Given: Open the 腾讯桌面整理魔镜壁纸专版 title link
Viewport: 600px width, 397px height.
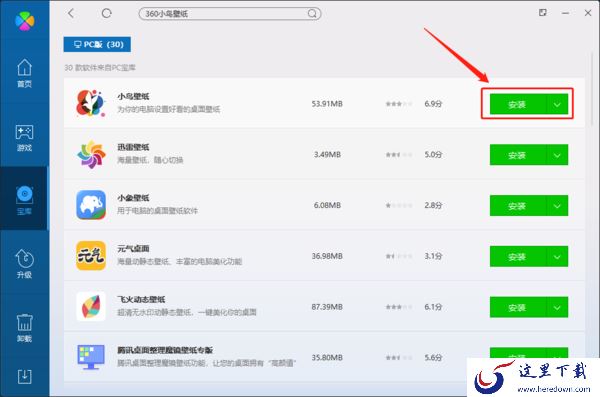Looking at the screenshot, I should click(165, 350).
